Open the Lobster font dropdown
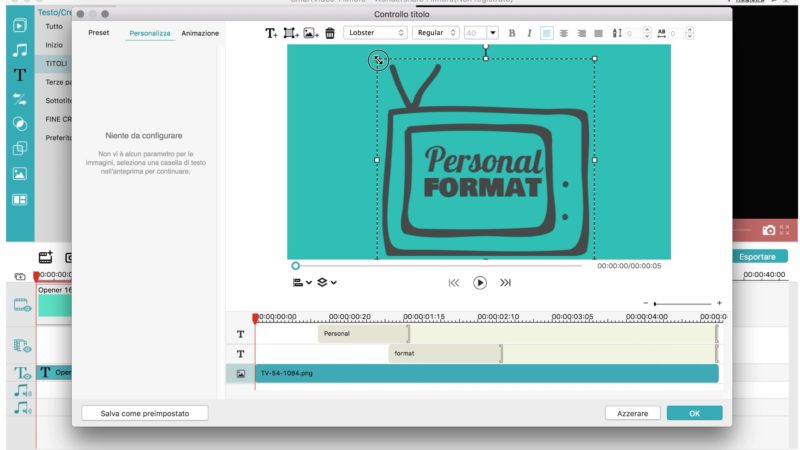Image resolution: width=800 pixels, height=450 pixels. click(x=375, y=33)
